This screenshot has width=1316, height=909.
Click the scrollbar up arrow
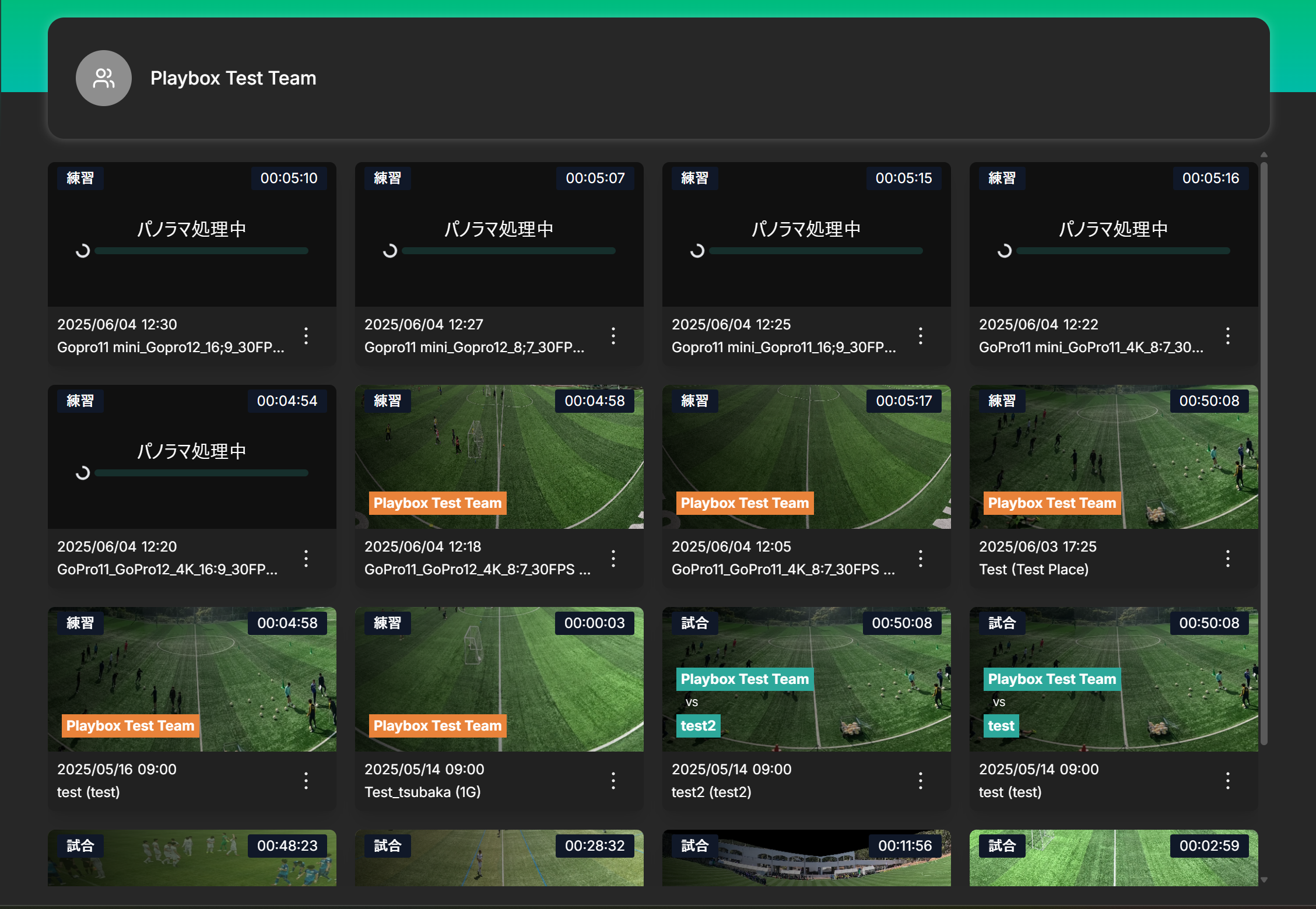1264,155
